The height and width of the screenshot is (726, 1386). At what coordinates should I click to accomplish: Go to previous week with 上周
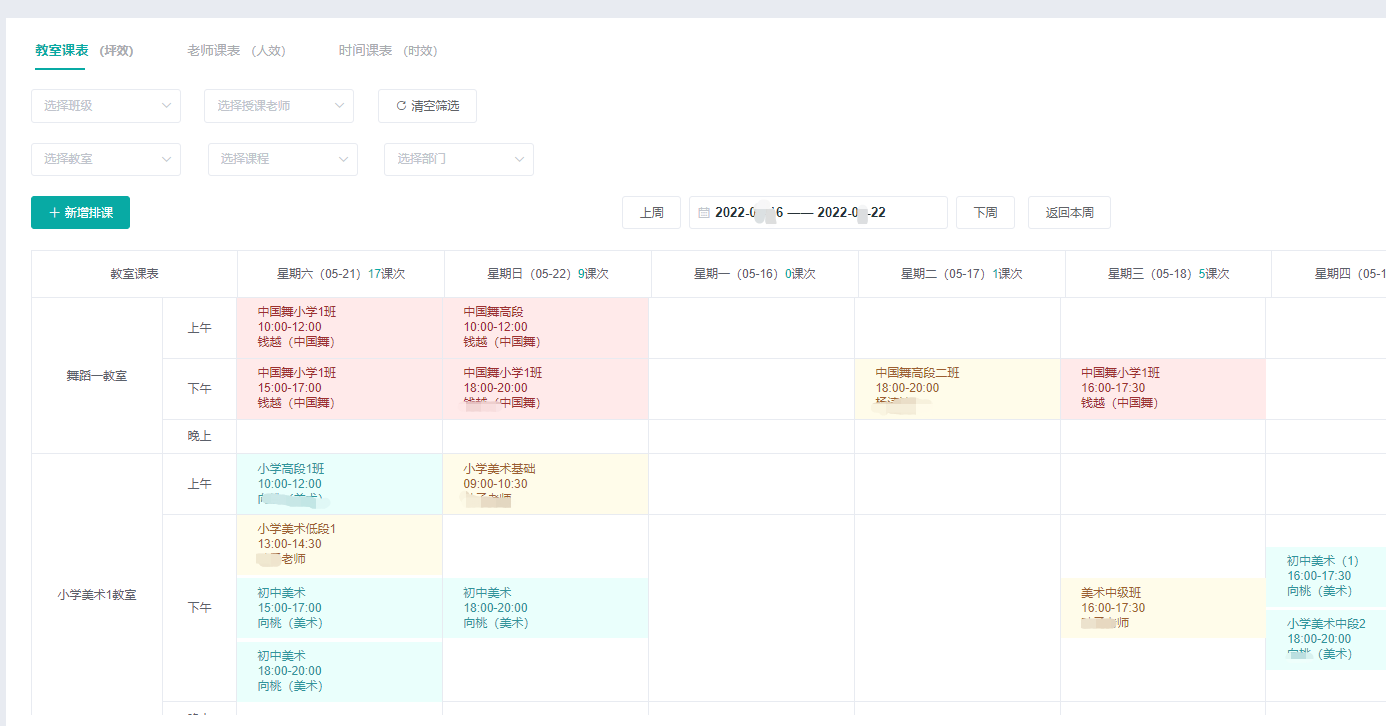pyautogui.click(x=651, y=213)
